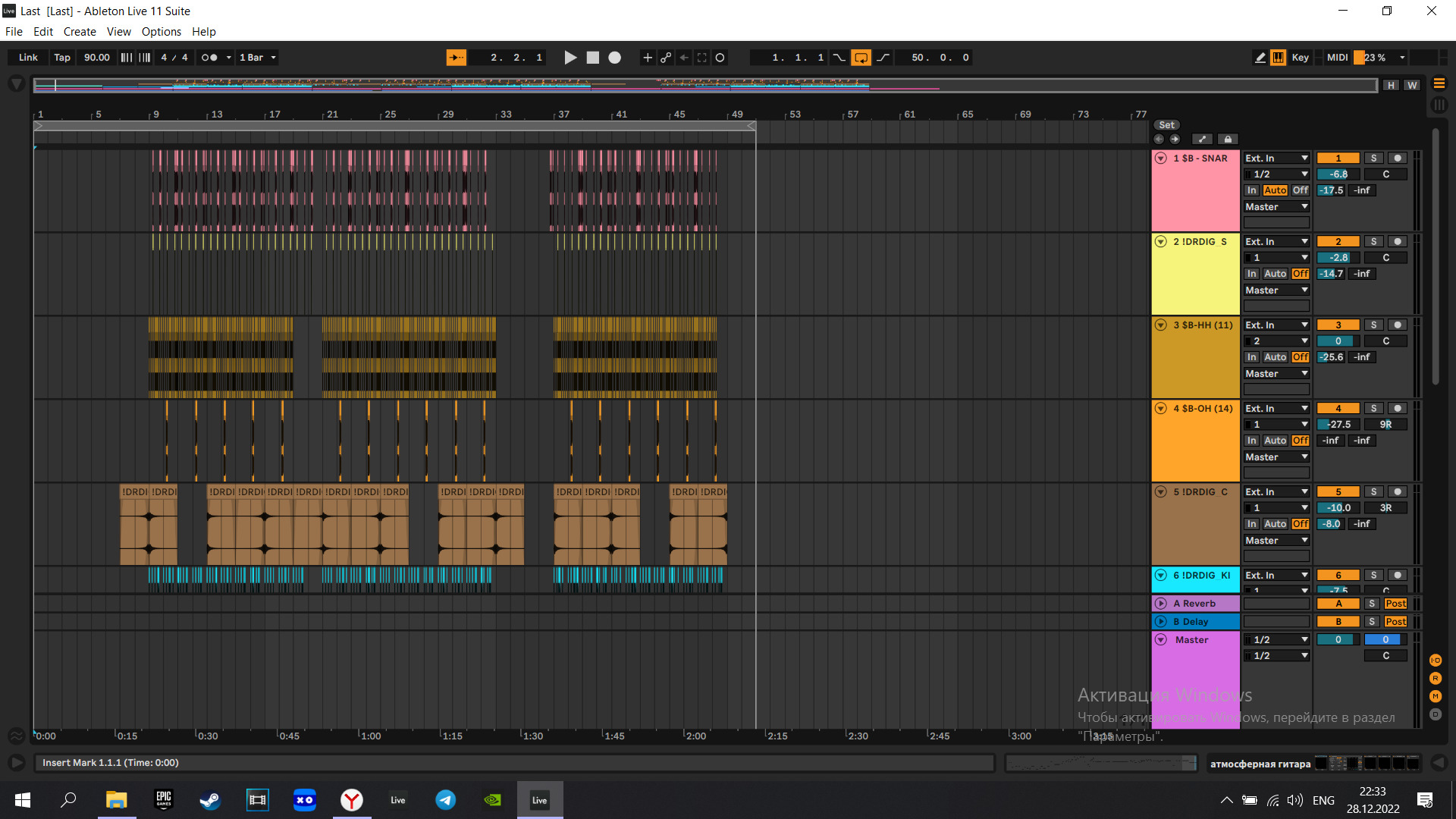The height and width of the screenshot is (819, 1456).
Task: Switch to Session View via orange icon
Action: pos(1439,83)
